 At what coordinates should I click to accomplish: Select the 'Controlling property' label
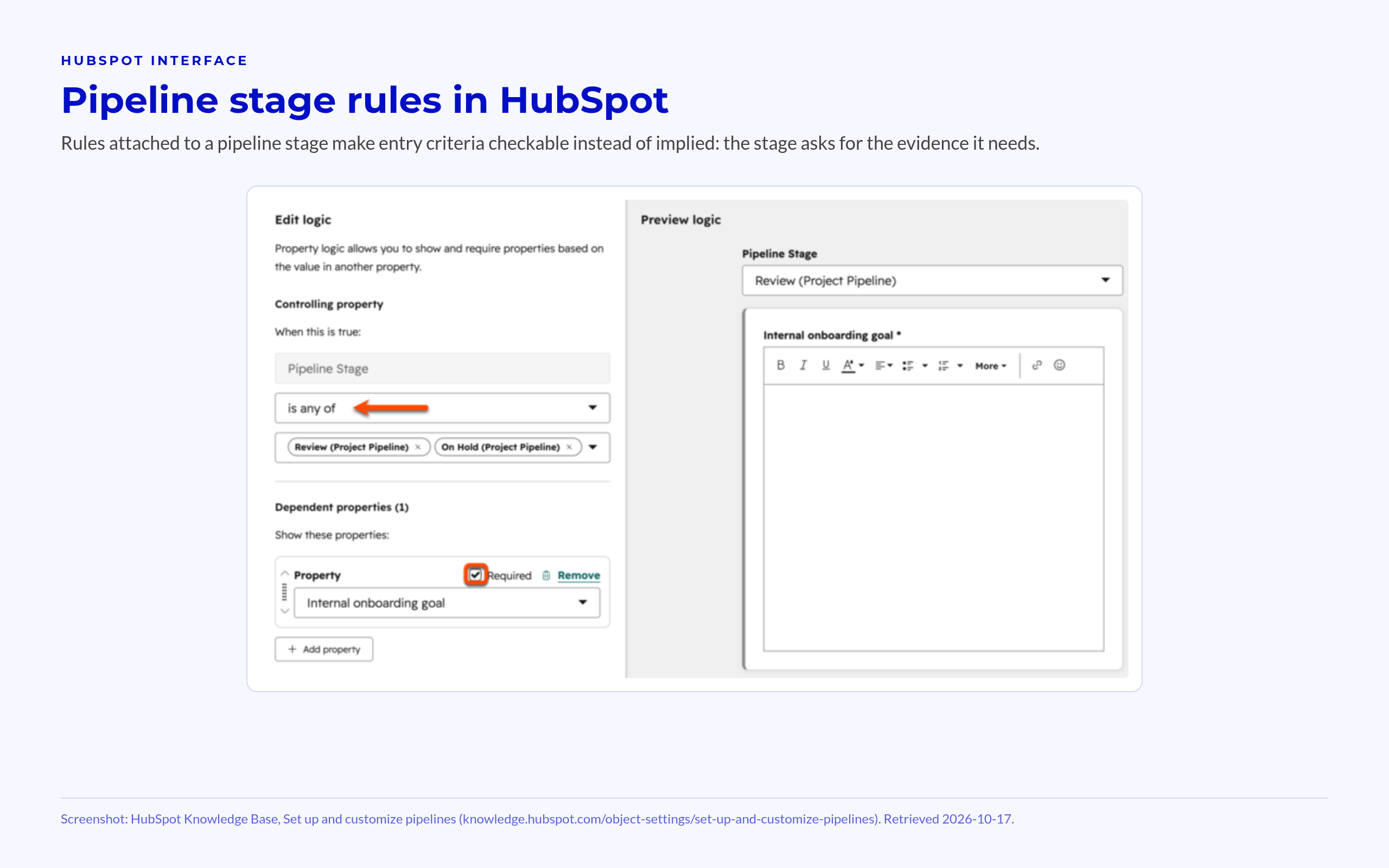point(329,304)
